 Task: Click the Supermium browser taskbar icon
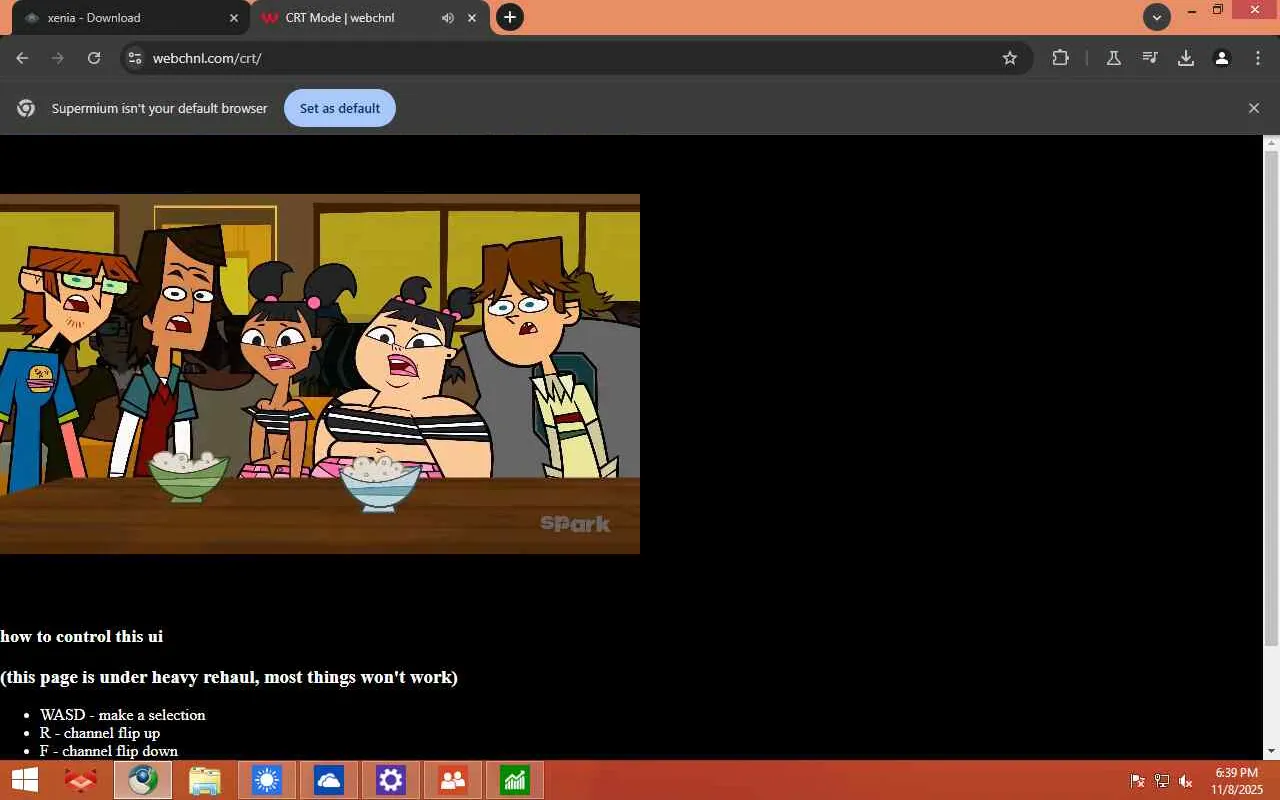[x=143, y=780]
